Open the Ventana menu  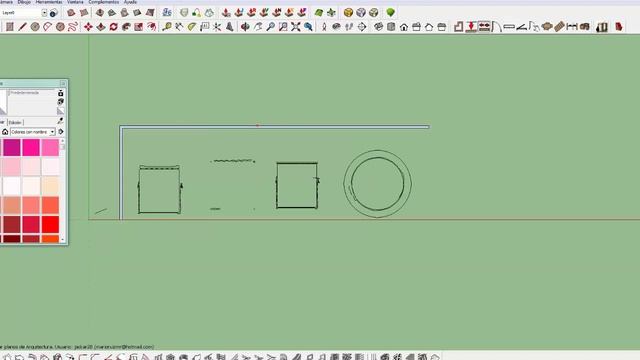[75, 2]
